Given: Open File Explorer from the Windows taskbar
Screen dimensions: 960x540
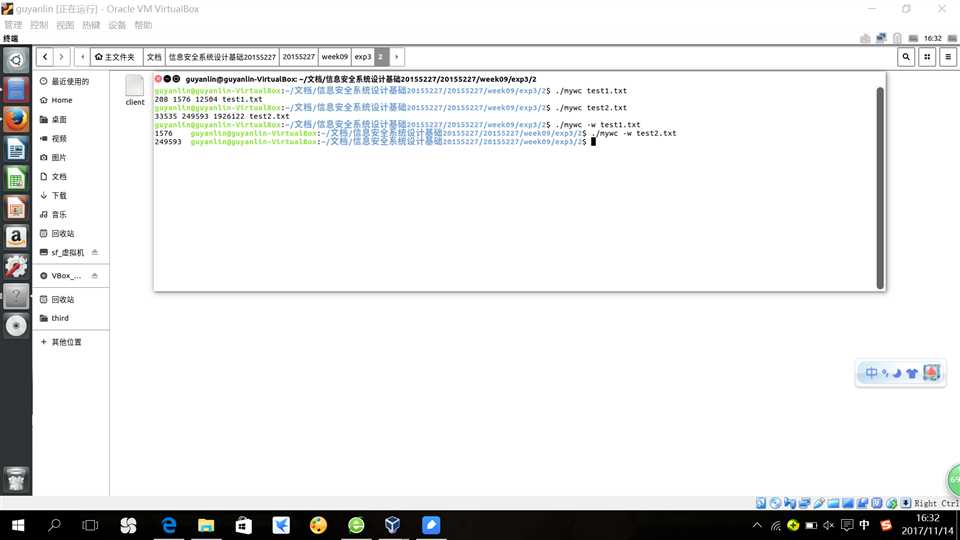Looking at the screenshot, I should click(206, 525).
